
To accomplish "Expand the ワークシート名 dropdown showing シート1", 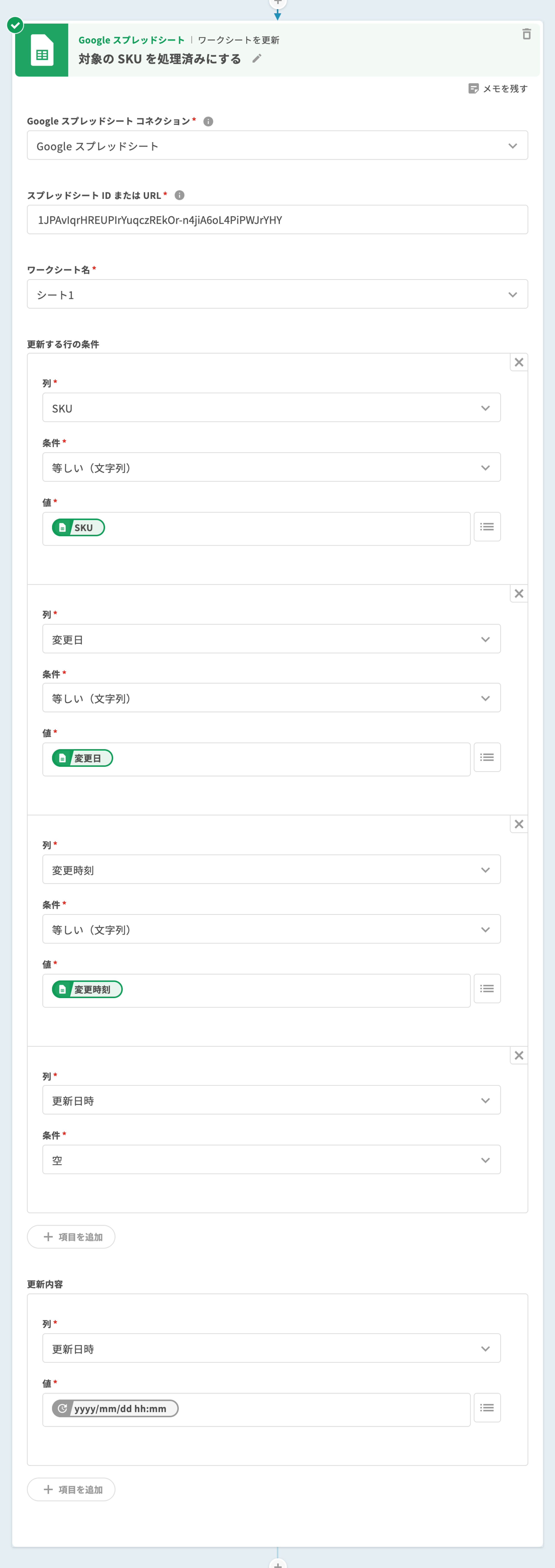I will point(277,295).
